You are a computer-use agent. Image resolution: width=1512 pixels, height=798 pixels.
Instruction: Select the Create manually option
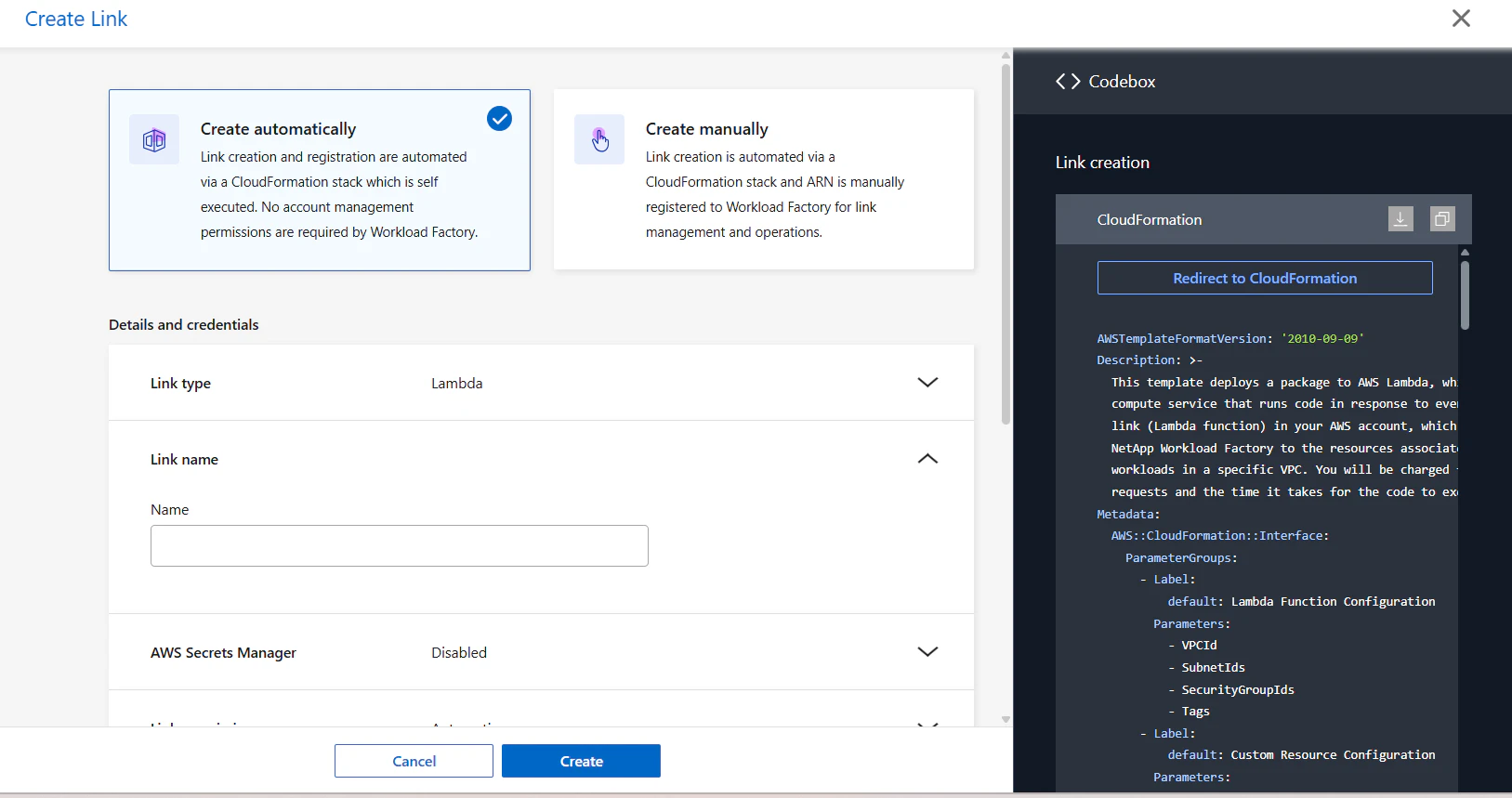tap(764, 180)
